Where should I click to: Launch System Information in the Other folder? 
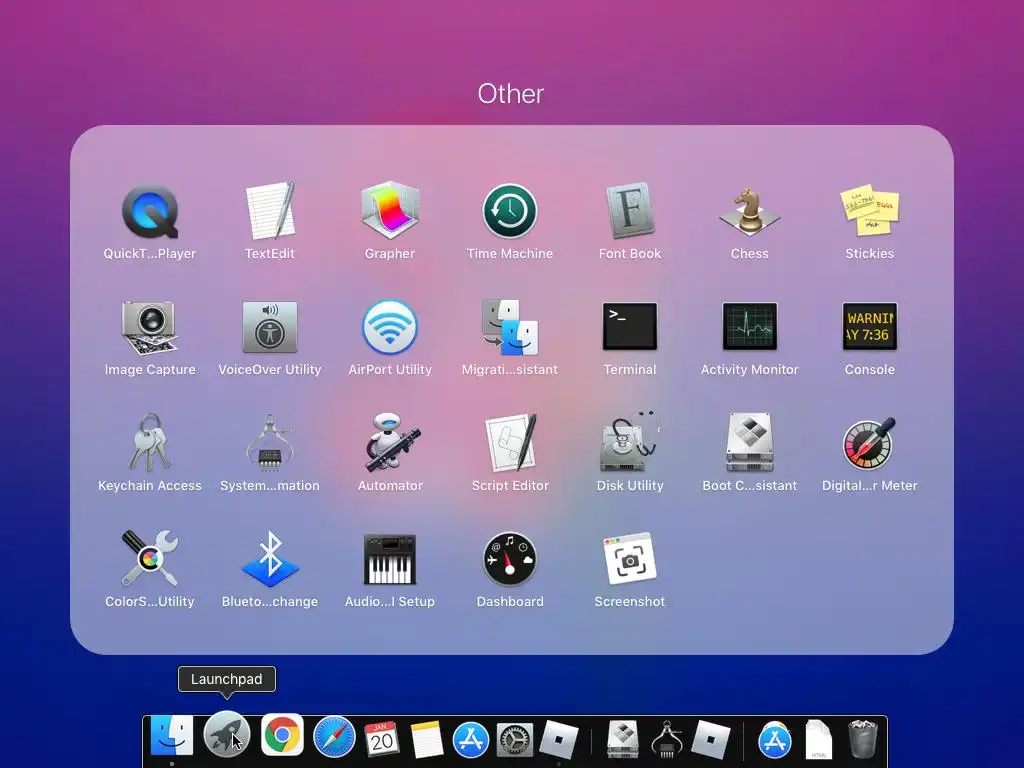(x=270, y=443)
